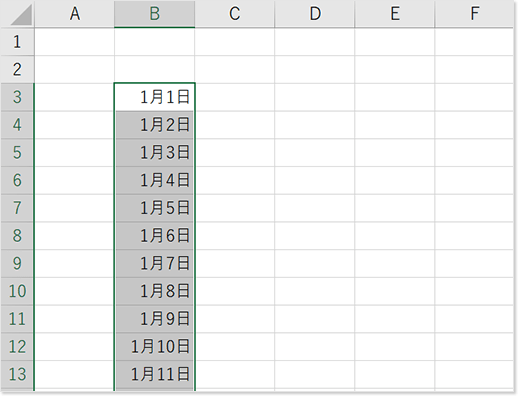The image size is (518, 400).
Task: Select column F header
Action: tap(474, 14)
